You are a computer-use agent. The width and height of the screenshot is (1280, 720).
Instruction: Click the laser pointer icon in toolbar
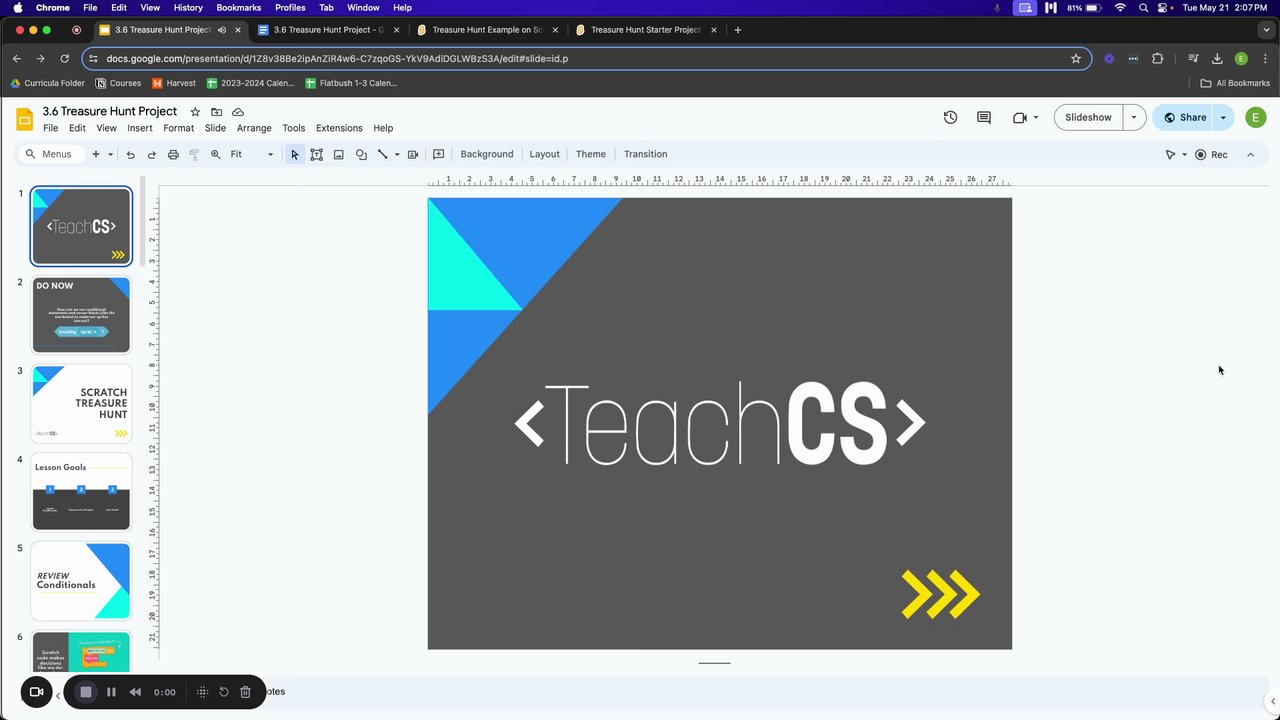point(1170,154)
